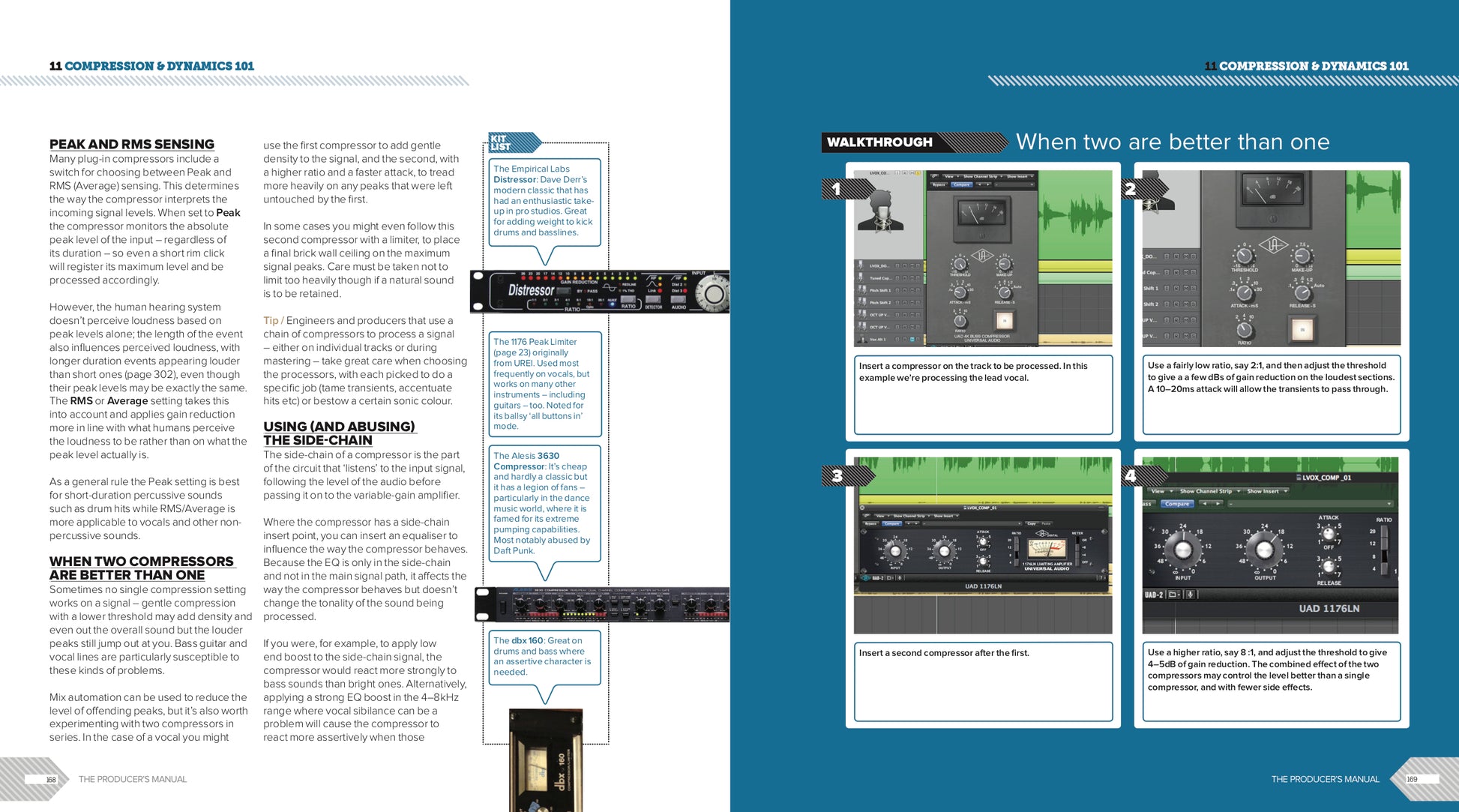Toggle the Compare button in screenshot 4
Screen dimensions: 1459x812
click(x=1176, y=504)
